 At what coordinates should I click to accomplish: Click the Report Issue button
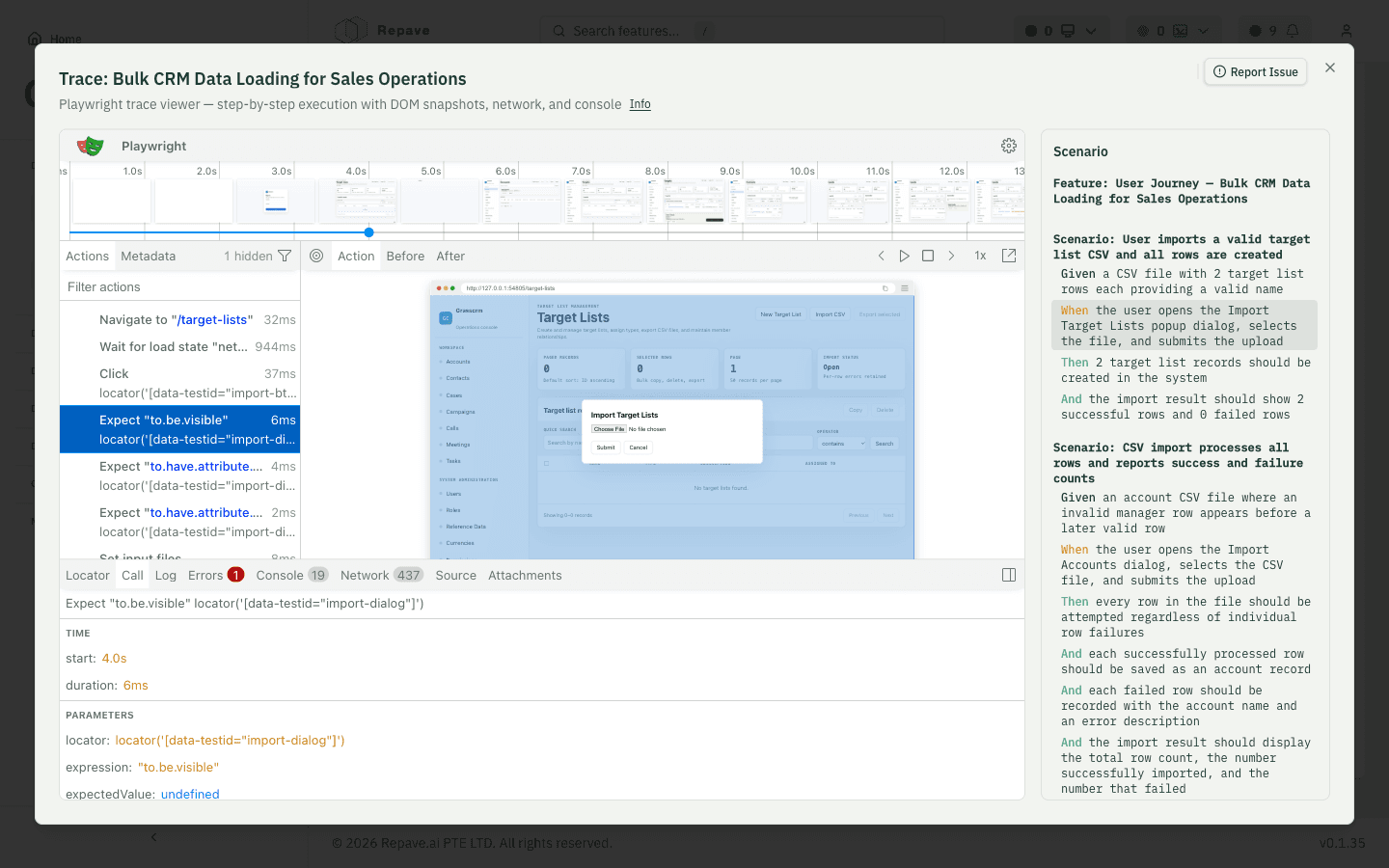coord(1256,72)
